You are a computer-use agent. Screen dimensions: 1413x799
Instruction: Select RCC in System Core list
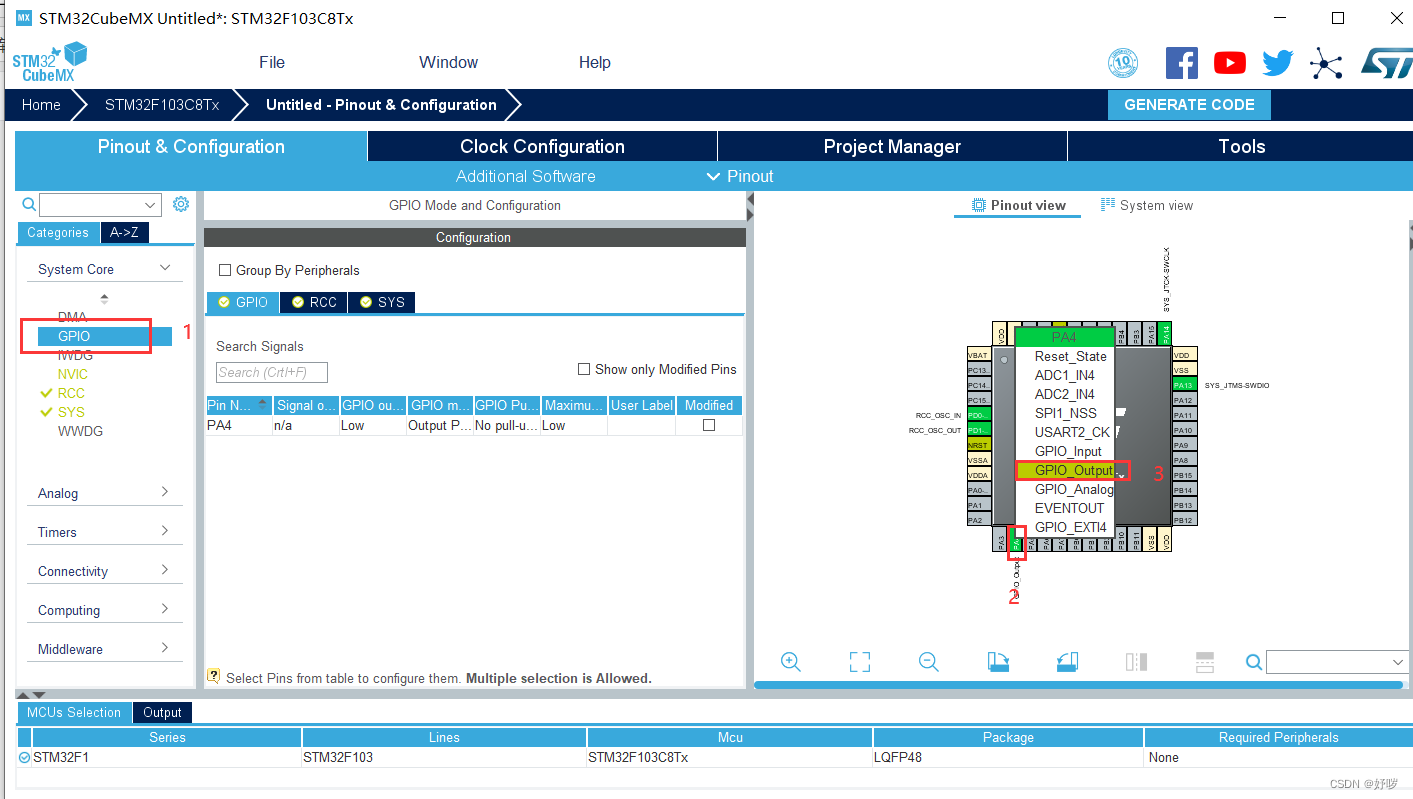pos(71,393)
